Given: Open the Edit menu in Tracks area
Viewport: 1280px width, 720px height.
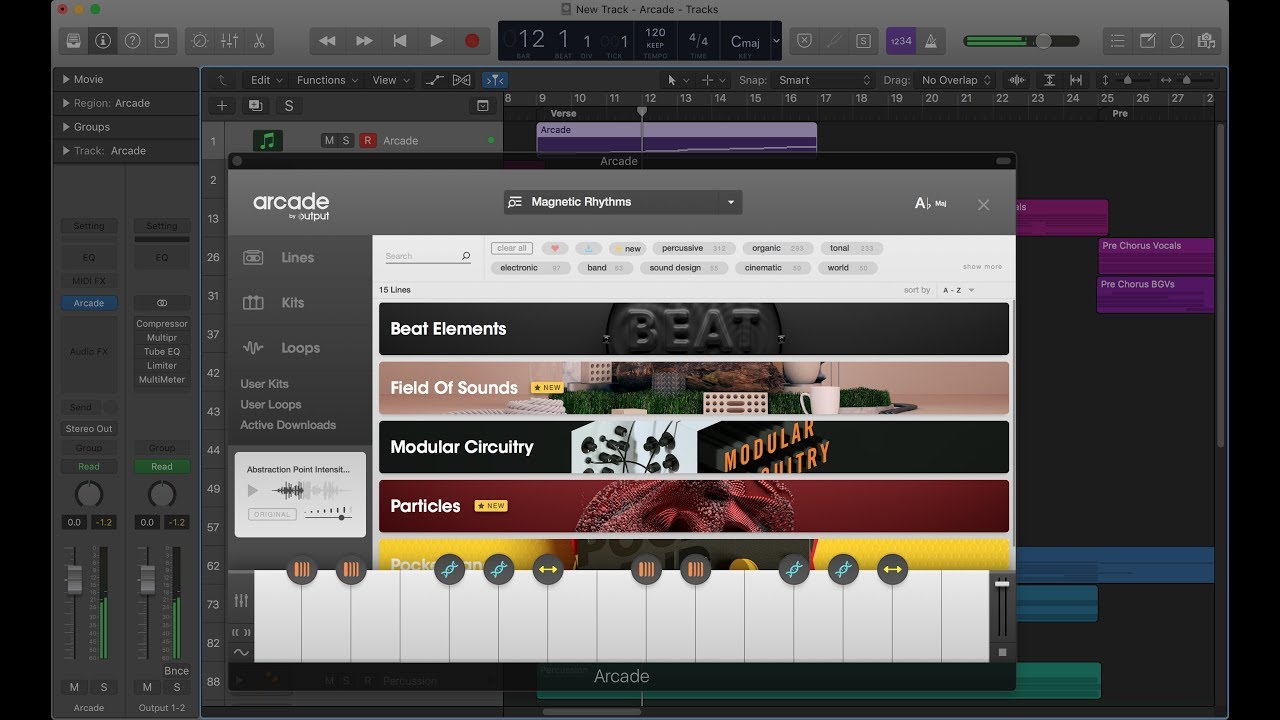Looking at the screenshot, I should (x=267, y=80).
